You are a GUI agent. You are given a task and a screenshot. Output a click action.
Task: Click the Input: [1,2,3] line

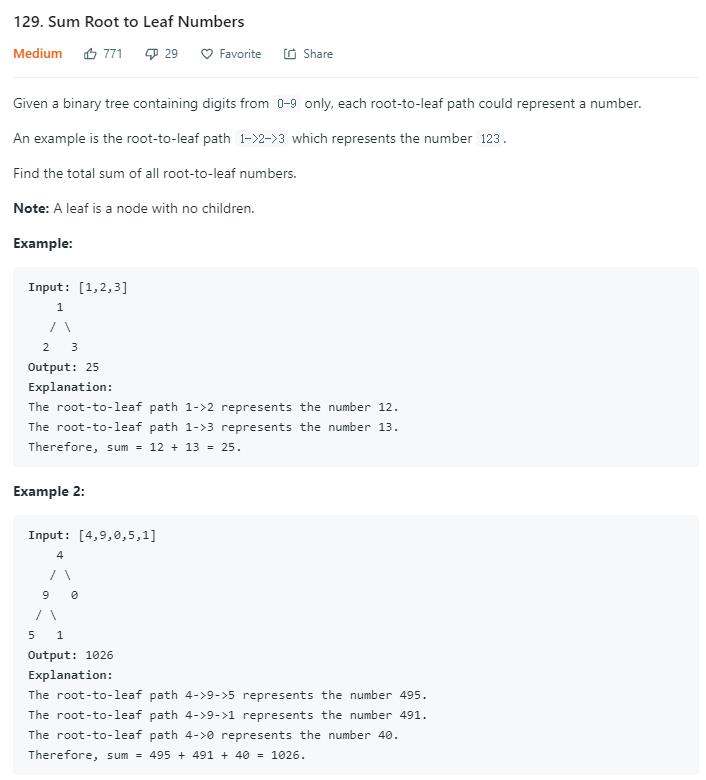(78, 287)
